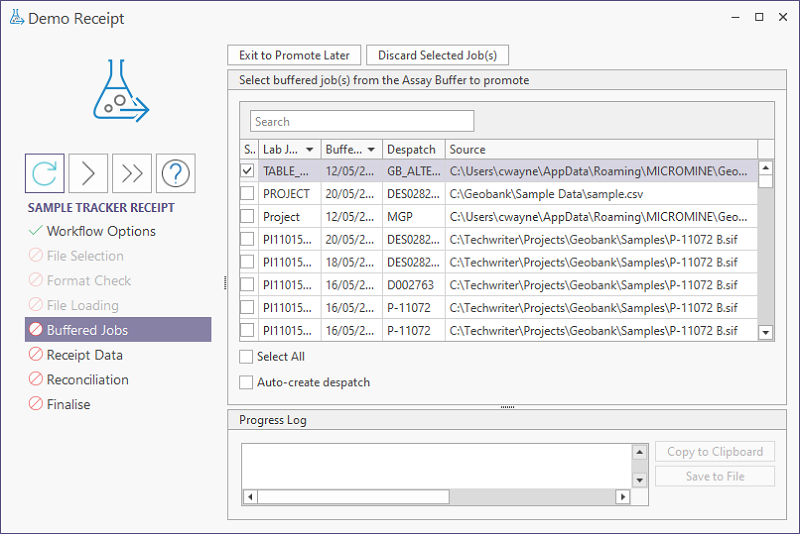
Task: Click the Receipt Data step status icon
Action: pyautogui.click(x=36, y=355)
